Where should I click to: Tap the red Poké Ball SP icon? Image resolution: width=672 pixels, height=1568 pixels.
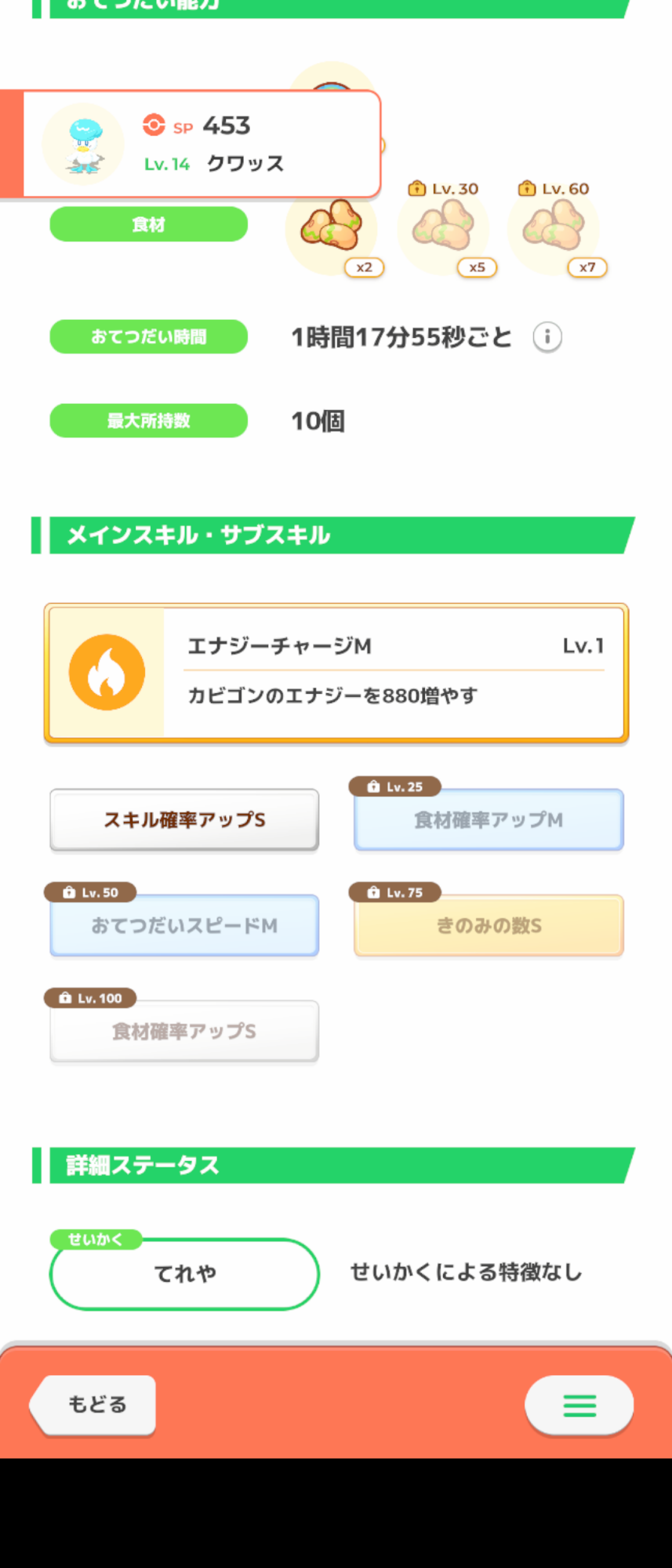coord(154,125)
